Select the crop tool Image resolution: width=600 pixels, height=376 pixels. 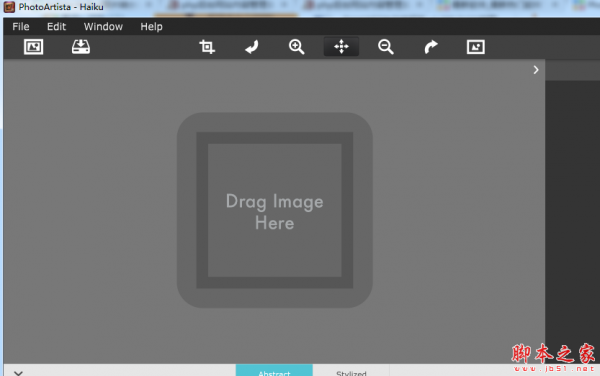pos(207,47)
